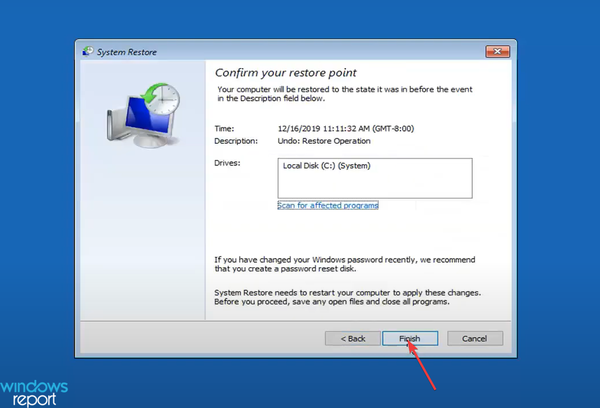
Task: Click the System Restore title bar text
Action: coord(127,51)
